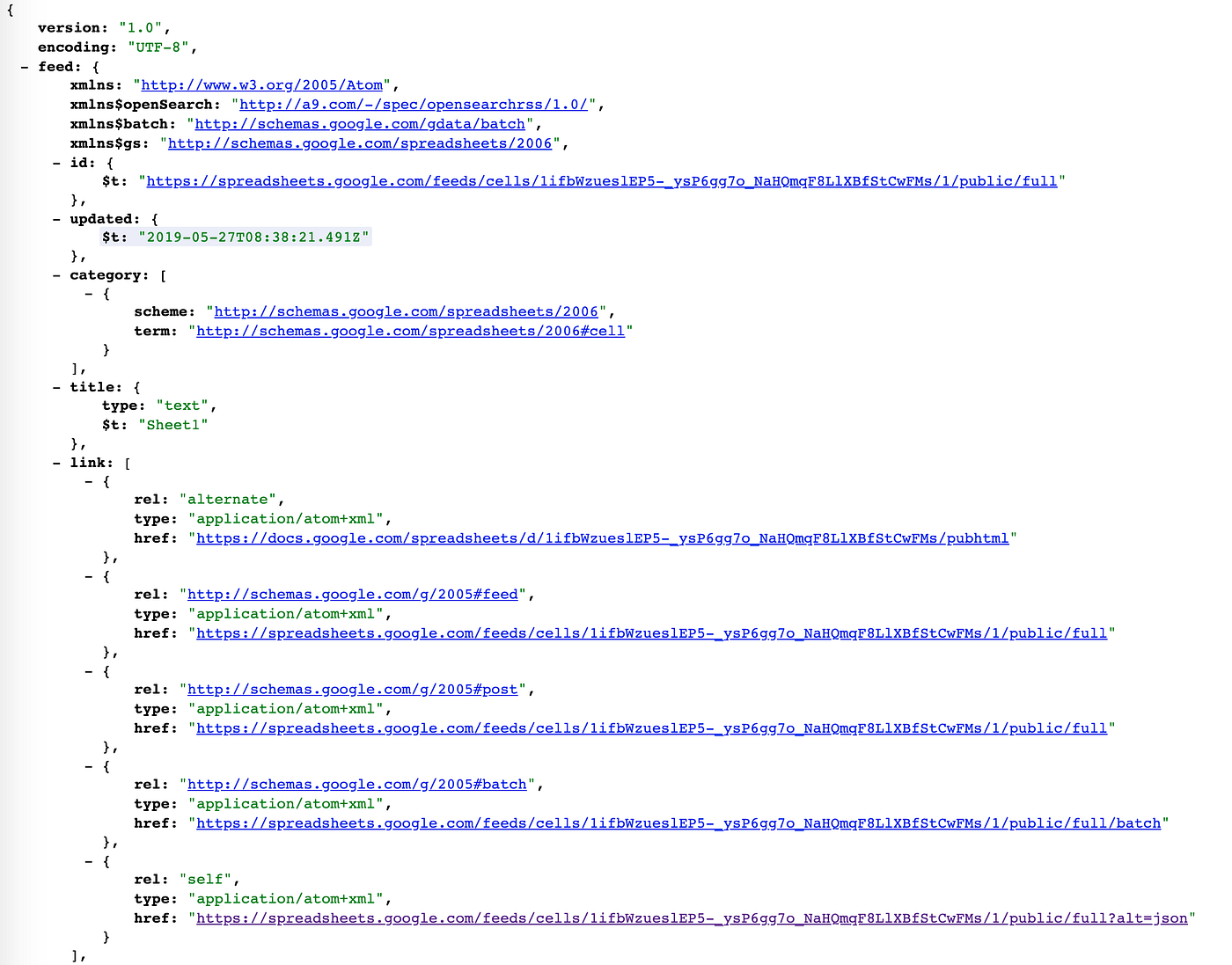Viewport: 1232px width, 965px height.
Task: Open the href ending in public/full/batch
Action: pos(678,823)
